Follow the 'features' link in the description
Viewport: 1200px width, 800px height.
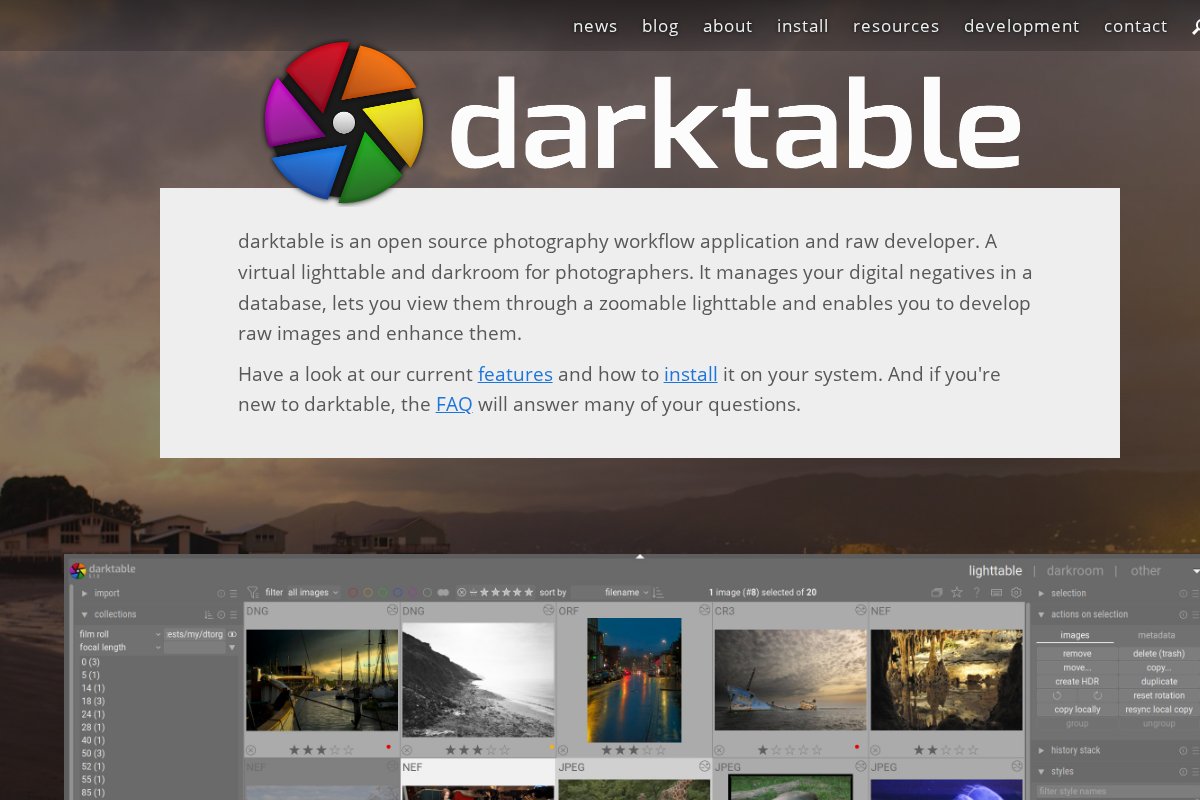click(515, 374)
